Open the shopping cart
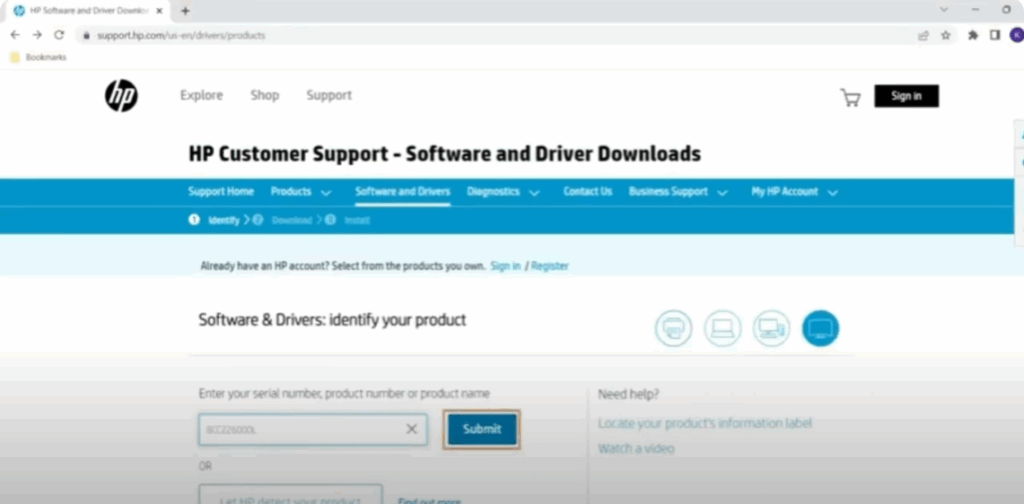The image size is (1024, 504). pyautogui.click(x=850, y=97)
